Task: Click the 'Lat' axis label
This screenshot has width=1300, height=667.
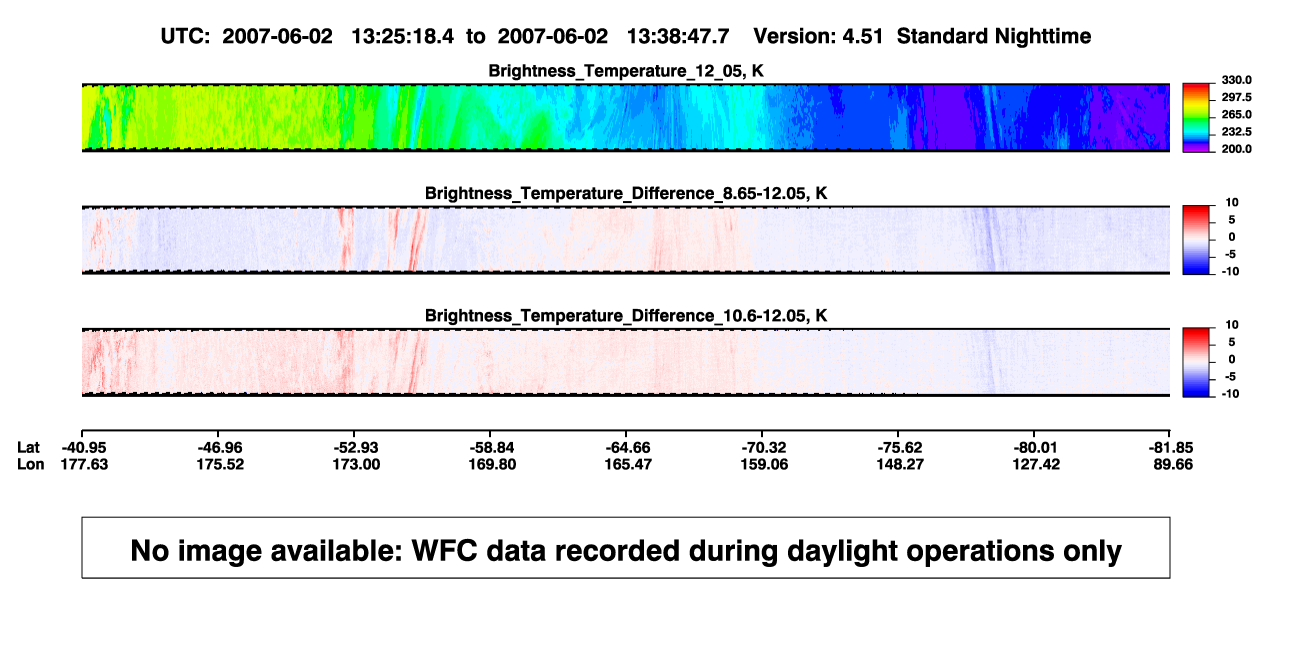Action: 29,447
